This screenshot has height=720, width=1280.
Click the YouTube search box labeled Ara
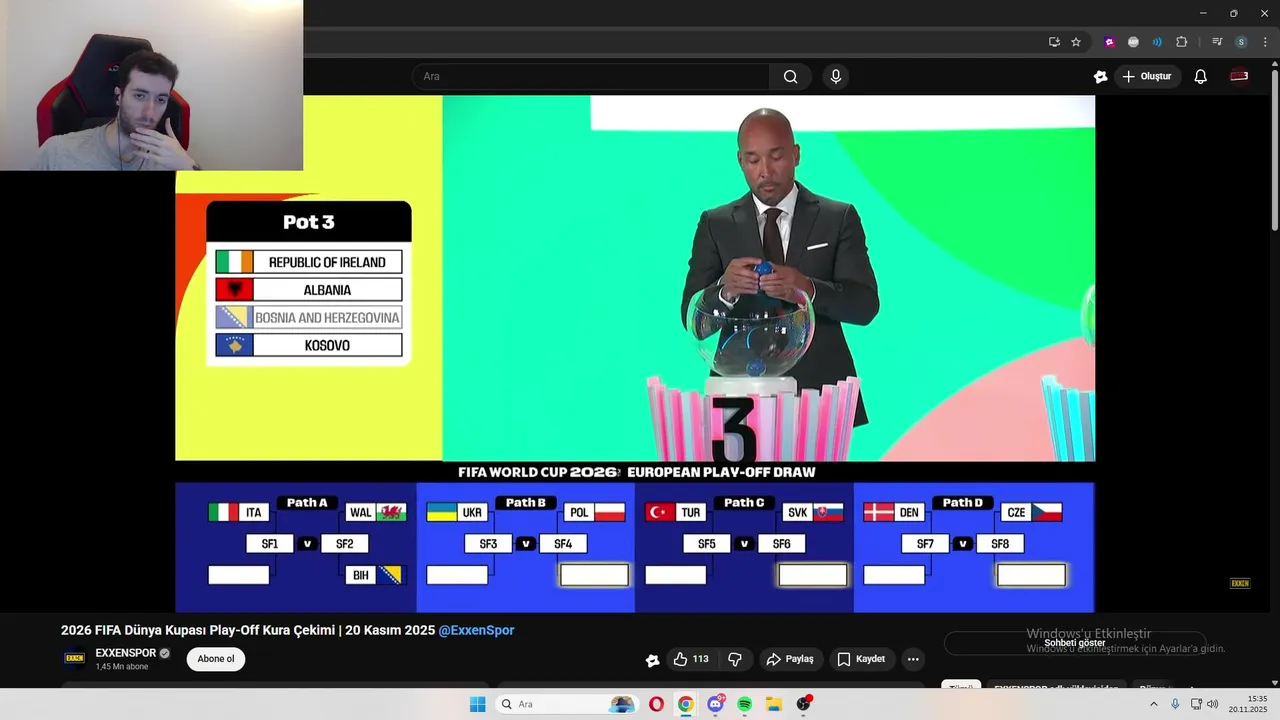[590, 76]
